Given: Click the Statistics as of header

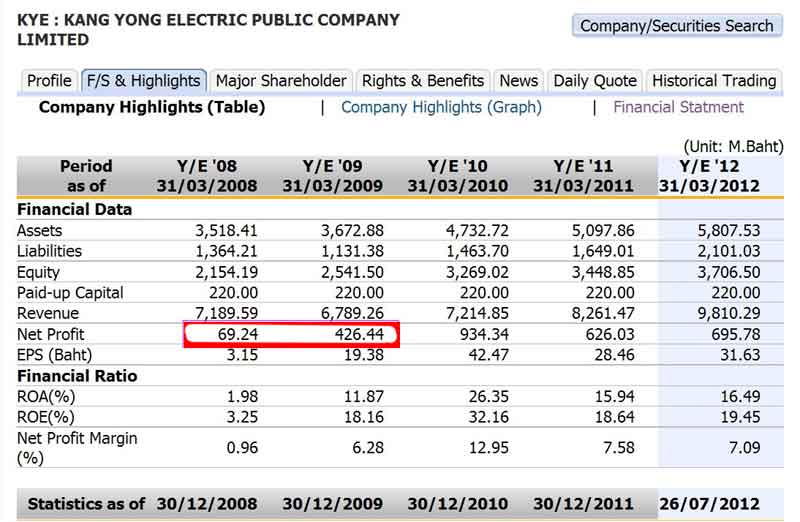Looking at the screenshot, I should [86, 504].
